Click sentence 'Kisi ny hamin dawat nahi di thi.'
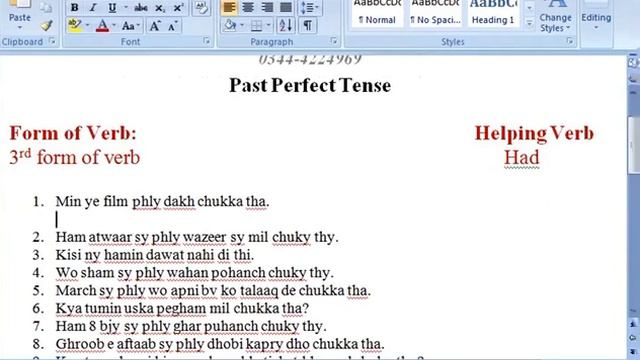Viewport: 640px width, 360px height. click(155, 255)
